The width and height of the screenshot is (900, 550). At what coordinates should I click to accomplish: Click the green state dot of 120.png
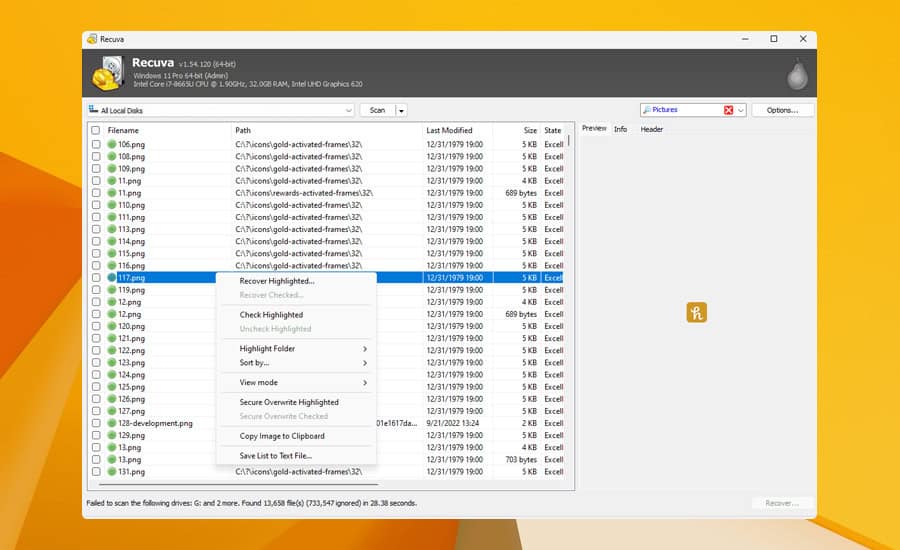[112, 326]
